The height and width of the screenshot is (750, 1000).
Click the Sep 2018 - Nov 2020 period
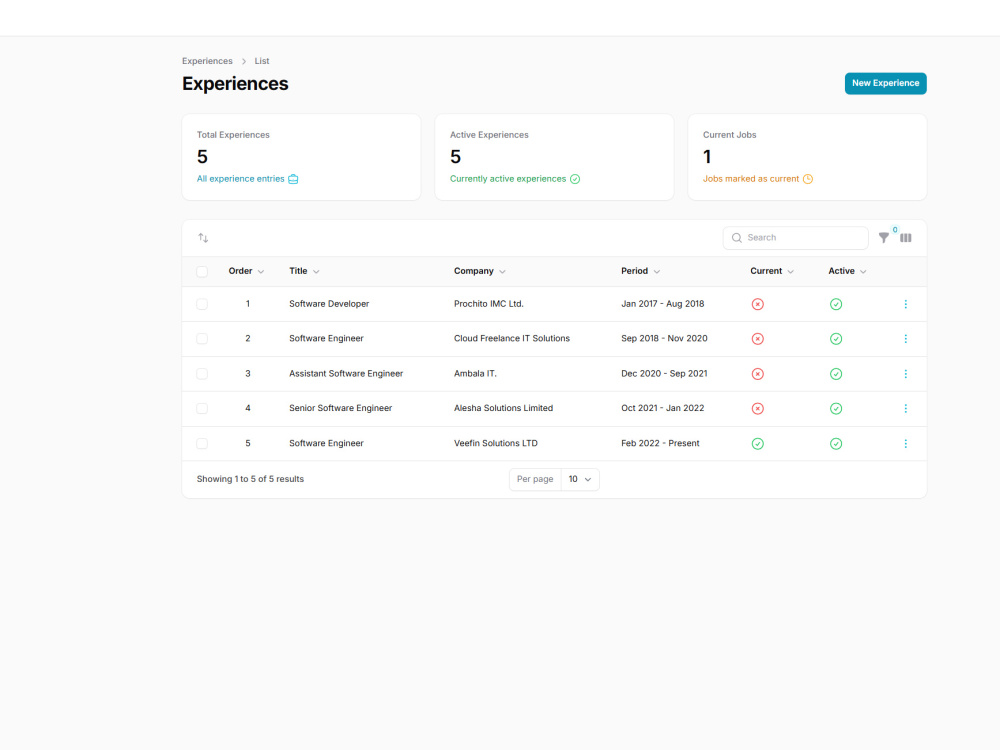[664, 339]
